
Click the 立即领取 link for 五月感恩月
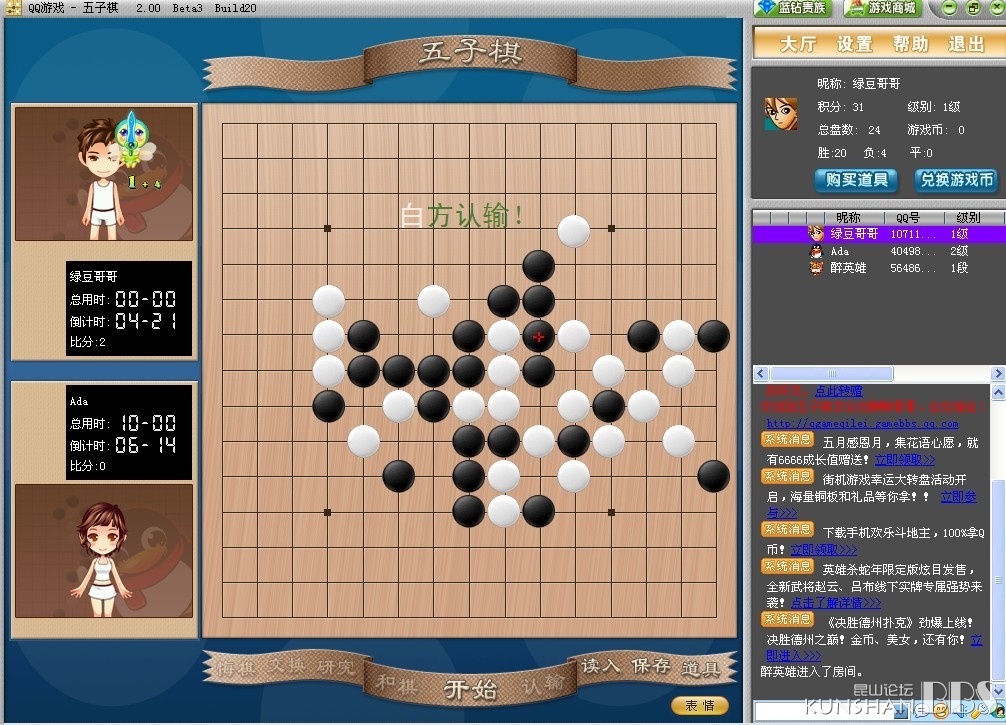(x=904, y=460)
